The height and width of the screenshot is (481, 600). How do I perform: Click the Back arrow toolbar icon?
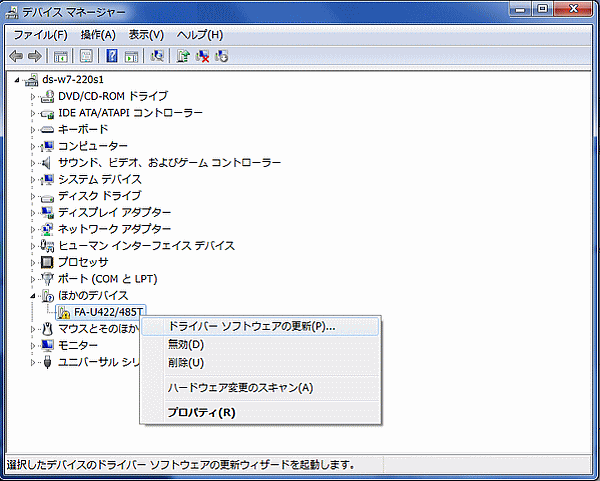click(16, 56)
